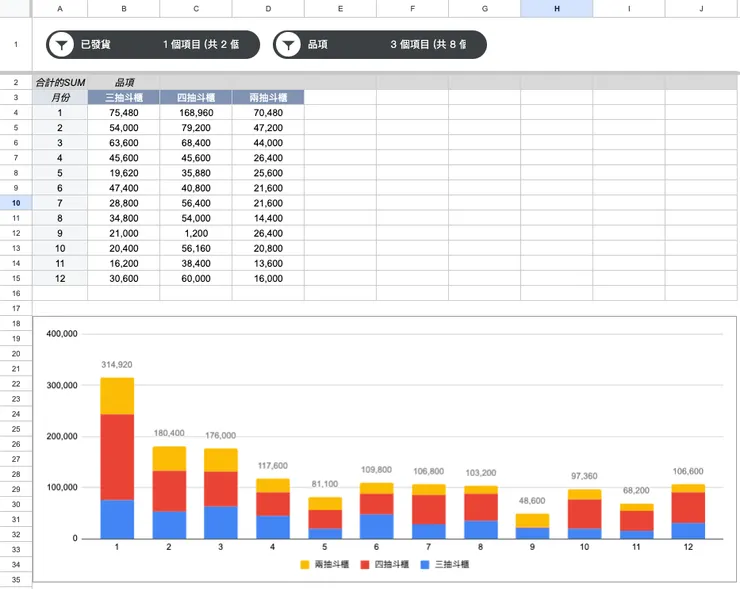The image size is (740, 589).
Task: Click the 314,920 chart data label
Action: point(117,365)
